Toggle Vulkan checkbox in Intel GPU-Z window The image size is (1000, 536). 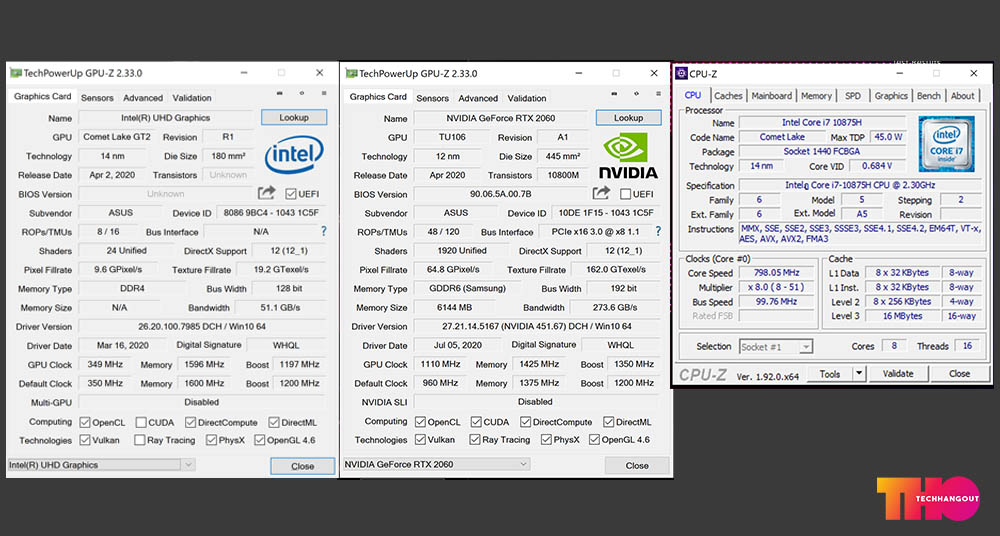click(85, 440)
